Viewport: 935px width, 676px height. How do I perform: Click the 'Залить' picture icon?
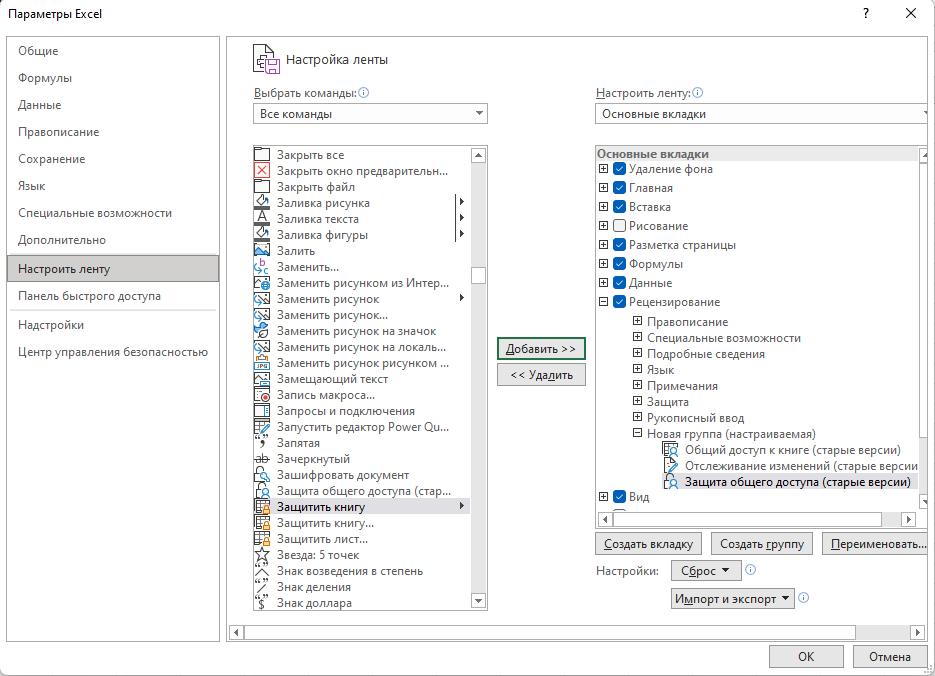(262, 251)
